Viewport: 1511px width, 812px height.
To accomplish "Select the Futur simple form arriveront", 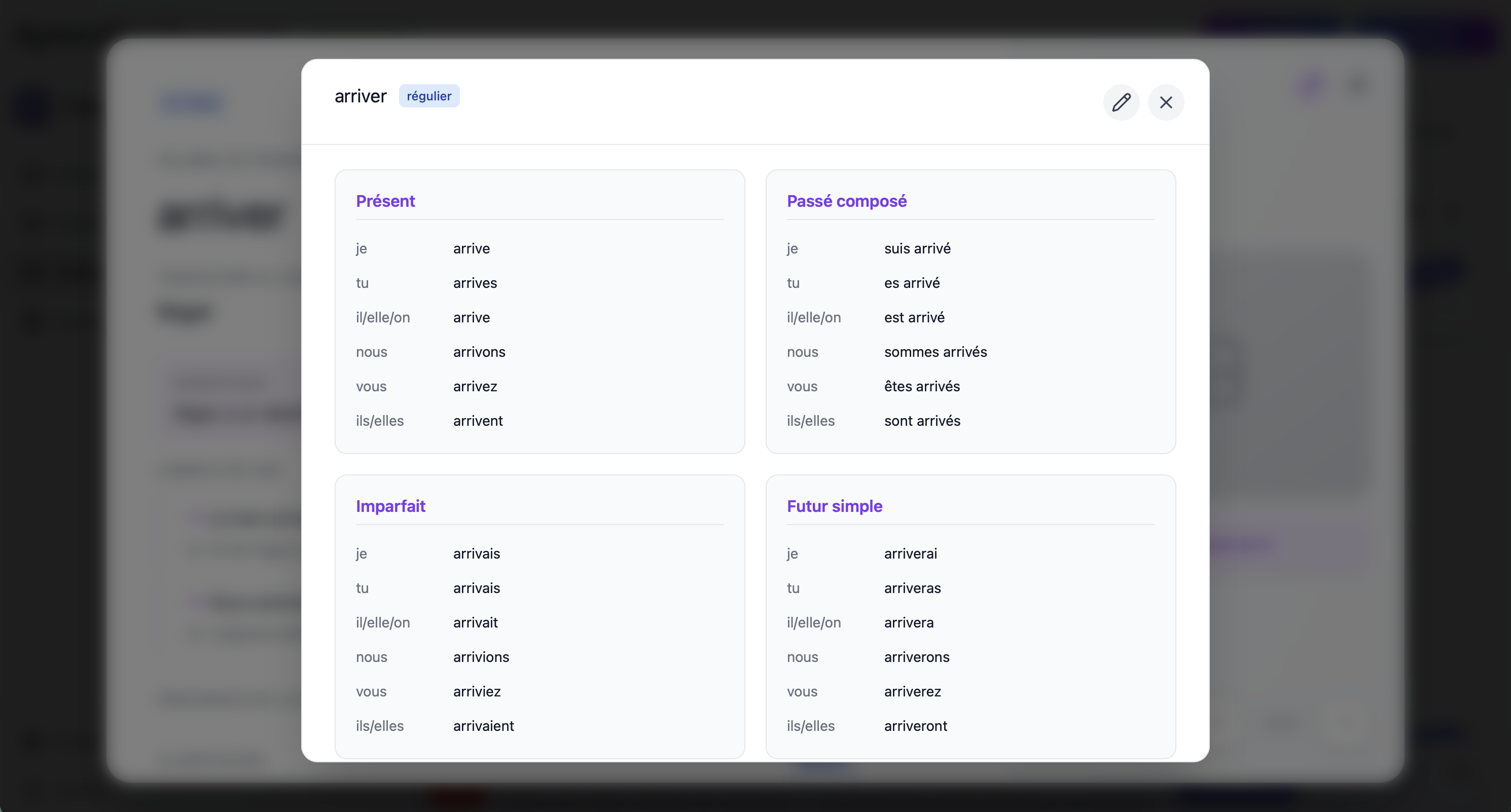I will [x=915, y=726].
